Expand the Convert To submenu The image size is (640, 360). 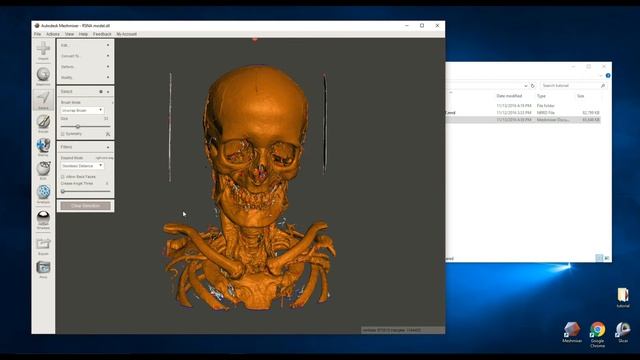[x=85, y=56]
